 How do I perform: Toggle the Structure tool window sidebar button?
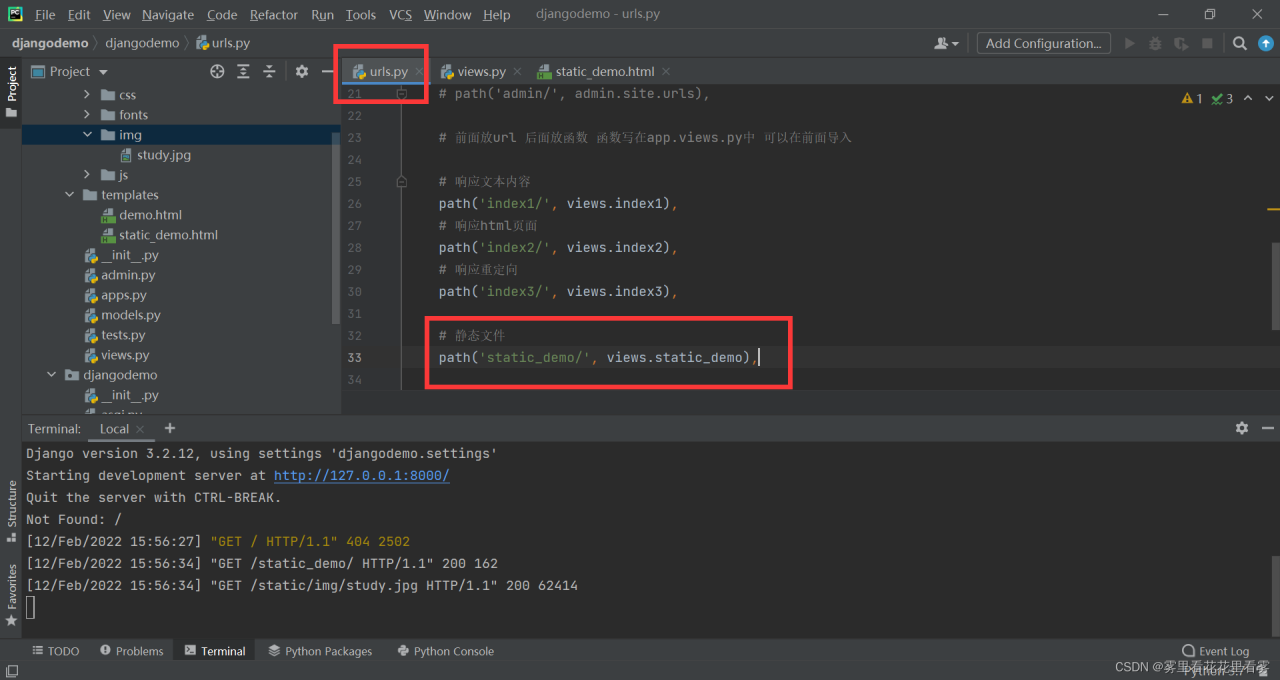click(x=12, y=510)
